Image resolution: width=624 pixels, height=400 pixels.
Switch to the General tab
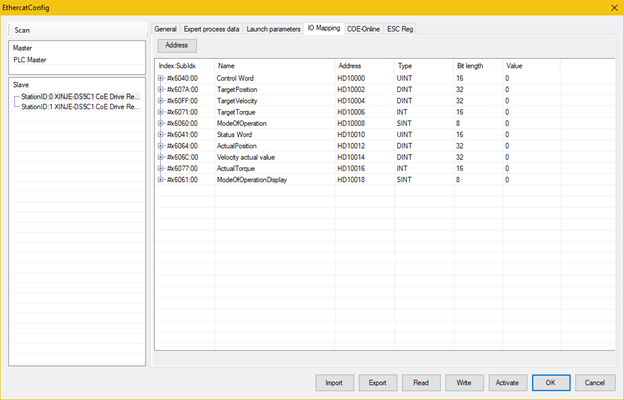pos(165,29)
